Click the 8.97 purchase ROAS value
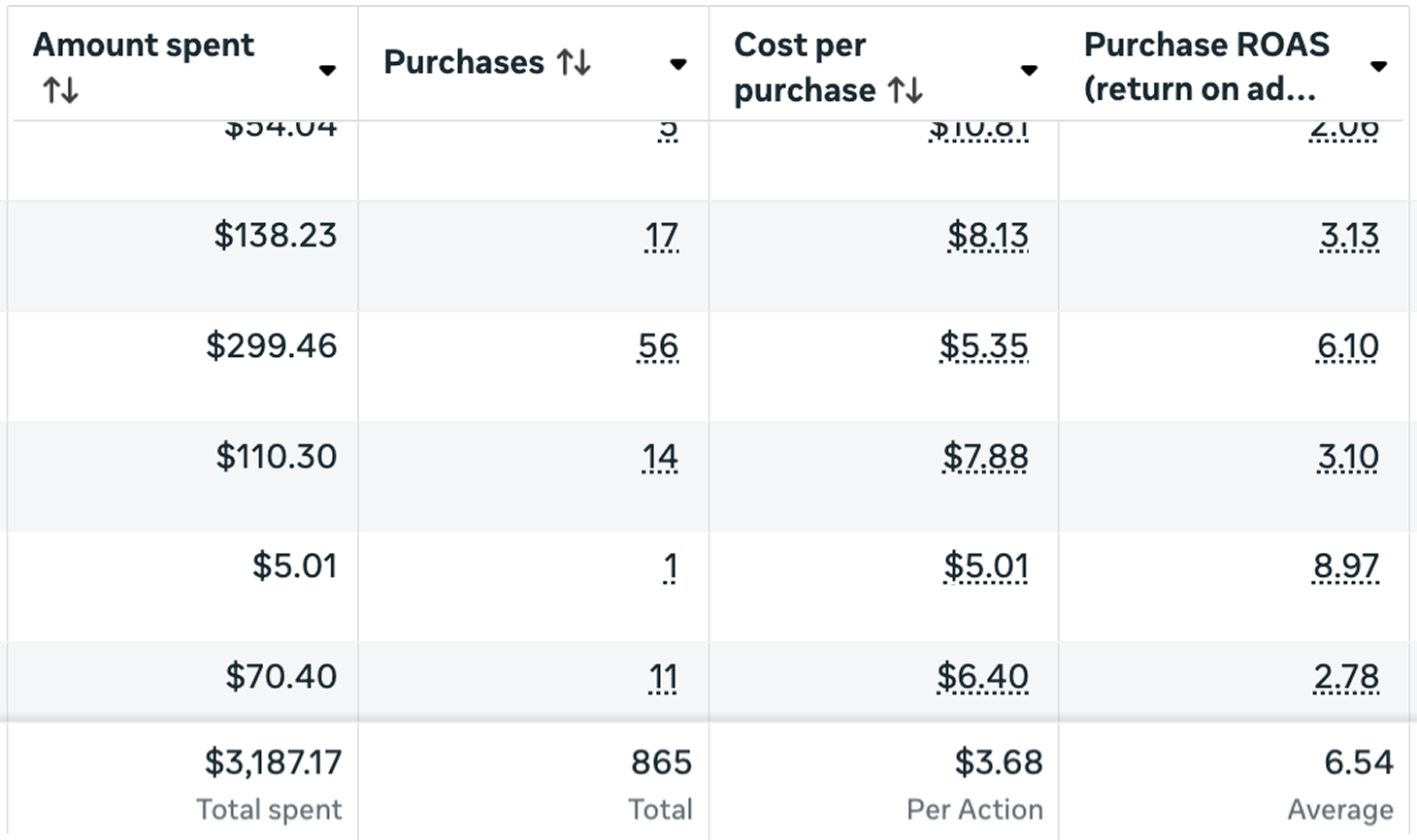Screen dimensions: 1417x840 [1345, 566]
